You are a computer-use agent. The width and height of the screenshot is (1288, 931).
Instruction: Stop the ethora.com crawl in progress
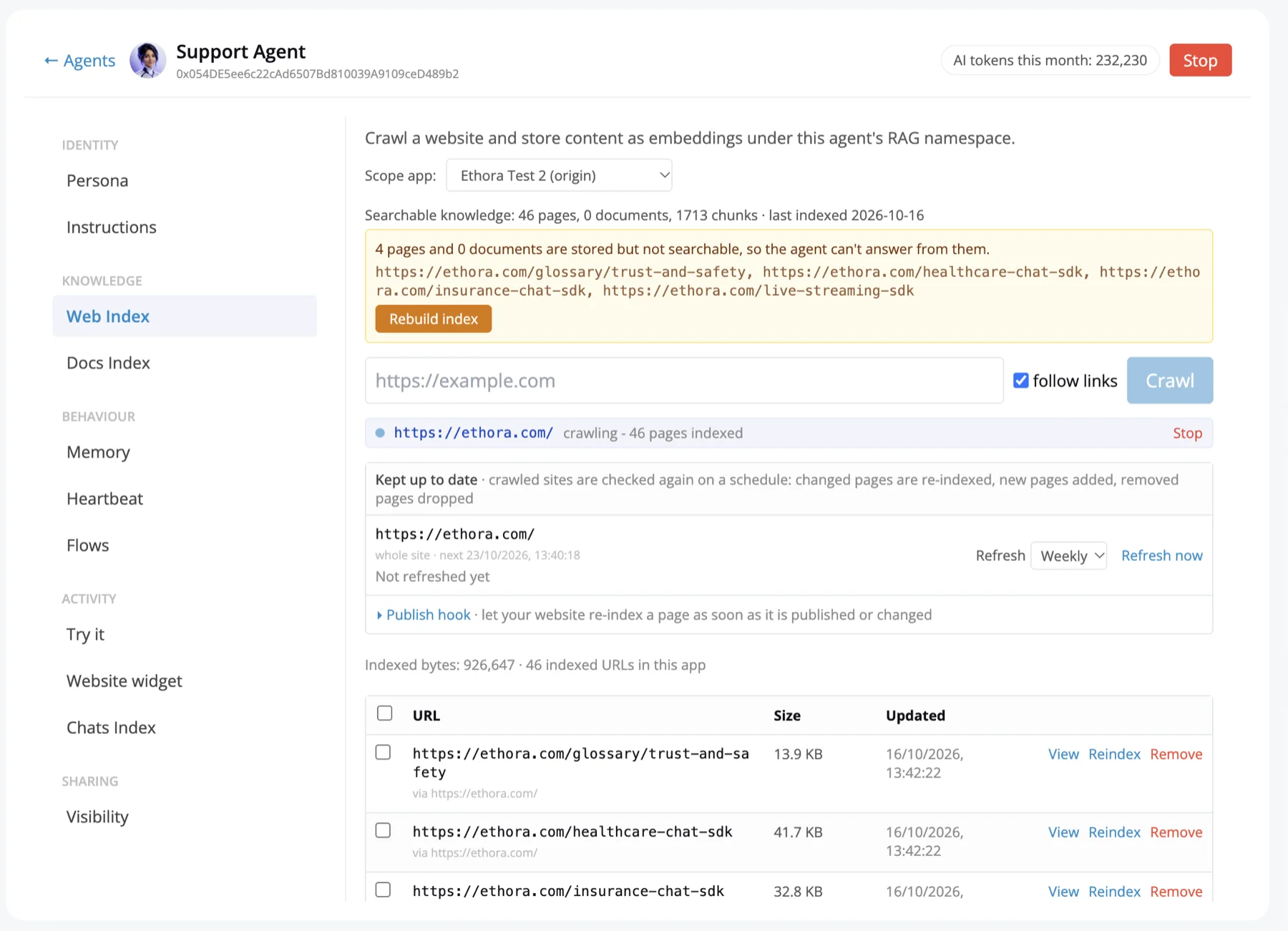(1187, 433)
